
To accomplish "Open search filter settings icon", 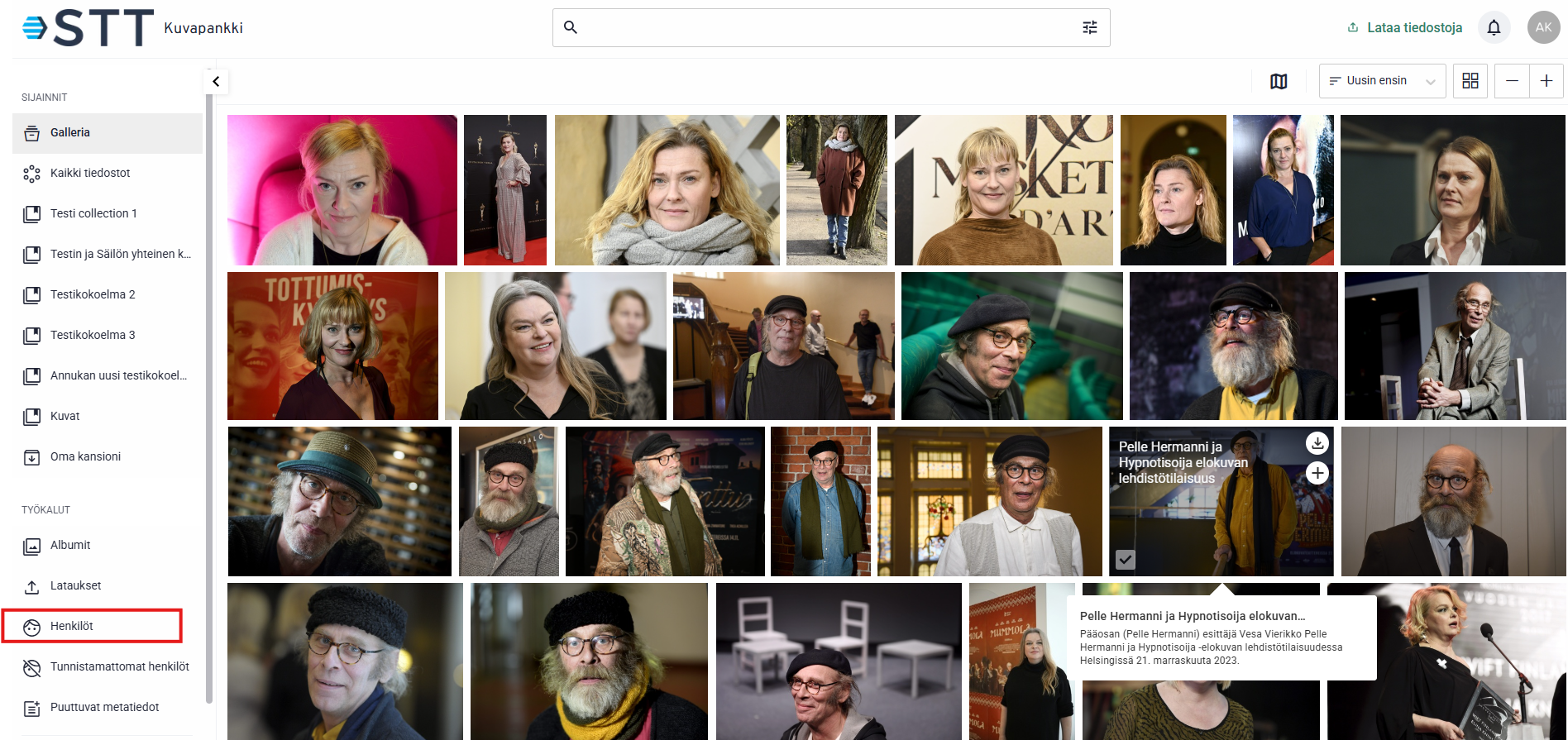I will point(1090,27).
